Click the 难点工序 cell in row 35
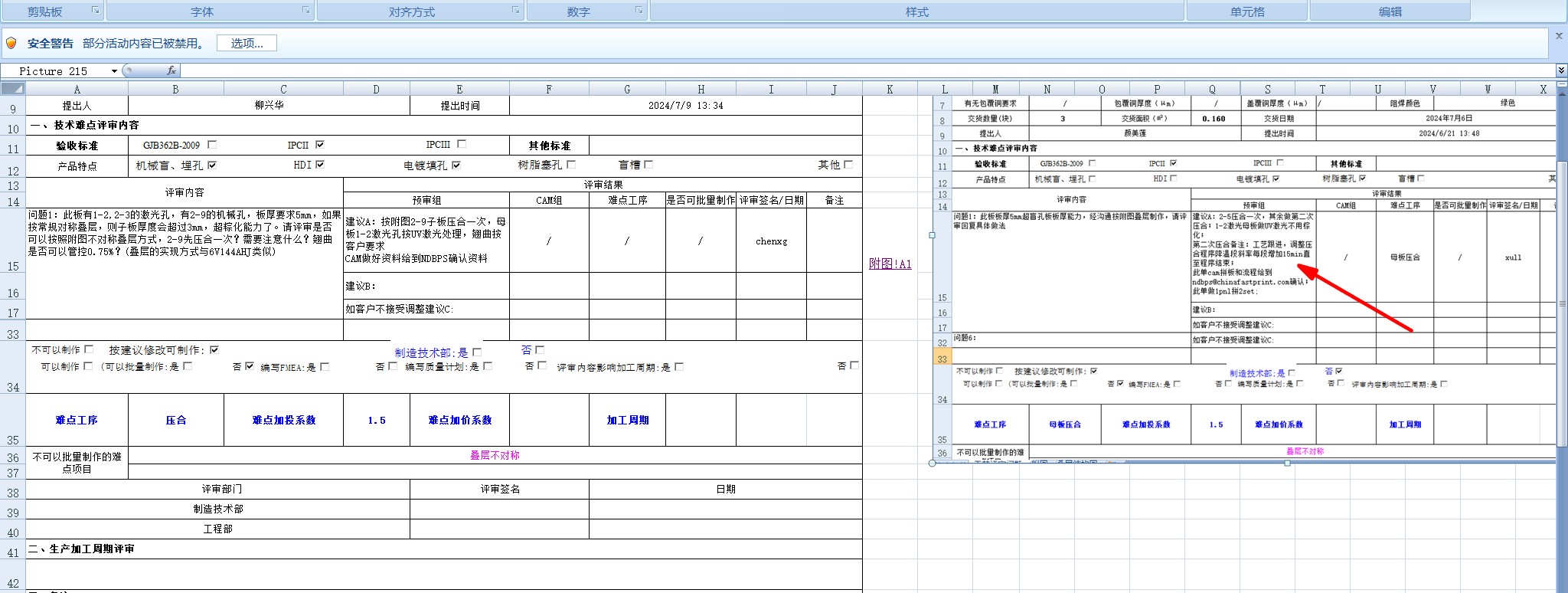1568x593 pixels. (77, 420)
